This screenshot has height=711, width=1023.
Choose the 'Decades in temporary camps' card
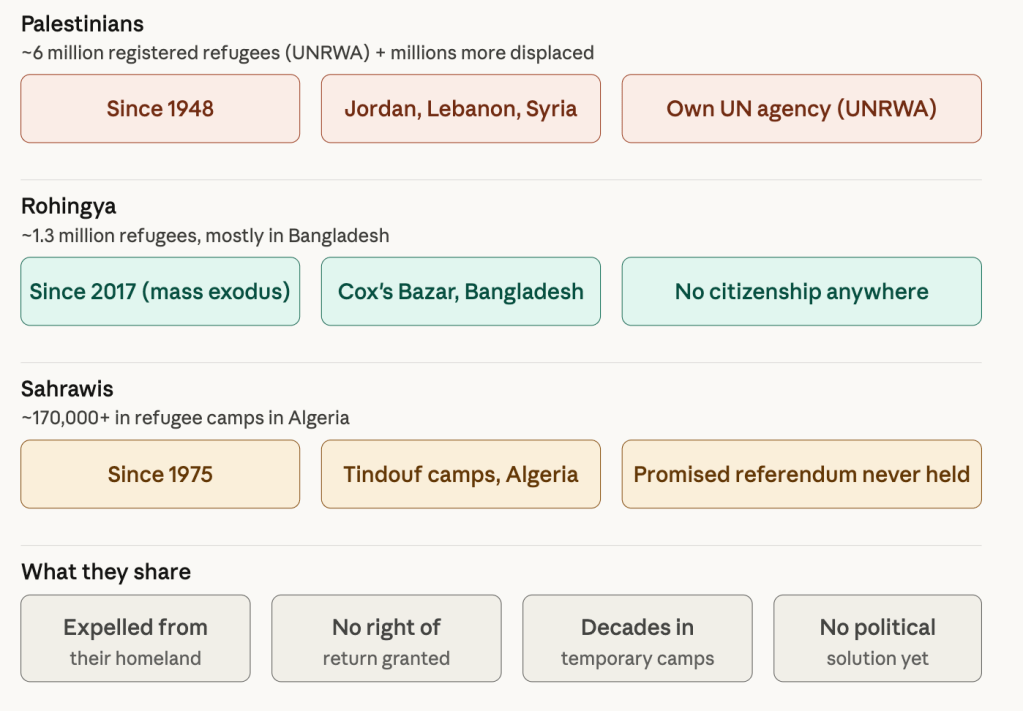[x=637, y=639]
